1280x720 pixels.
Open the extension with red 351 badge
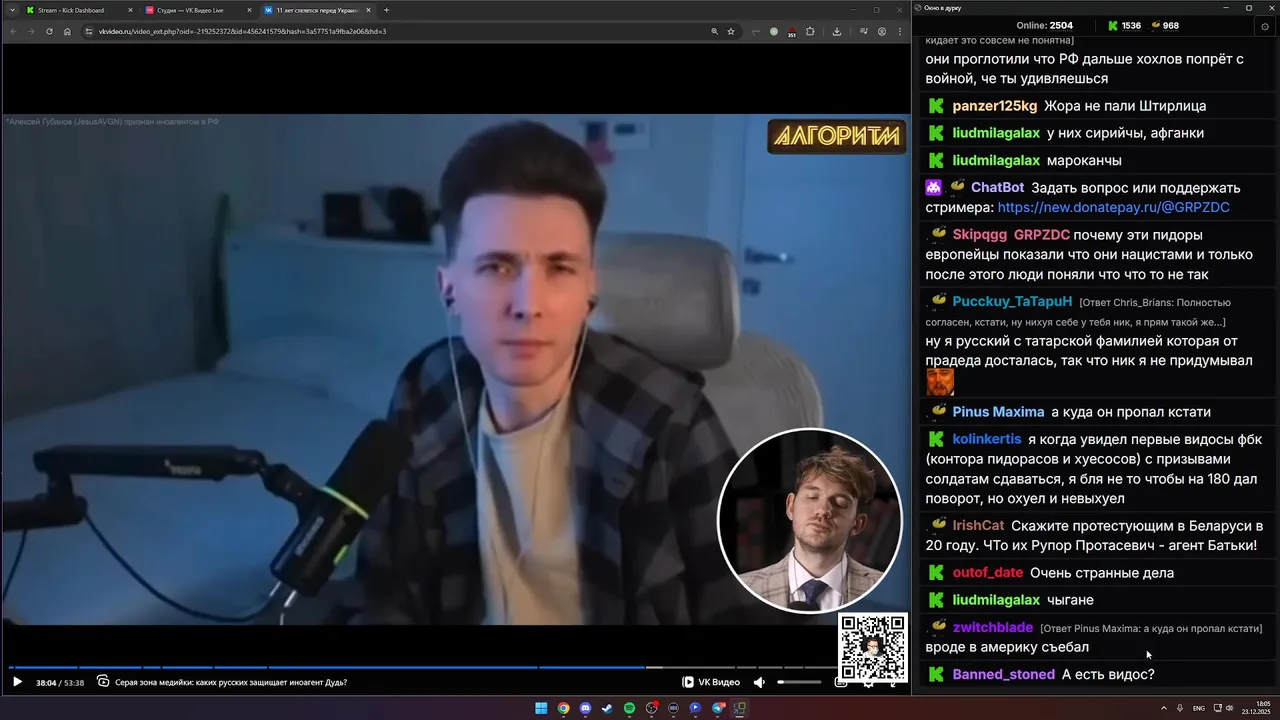coord(791,32)
